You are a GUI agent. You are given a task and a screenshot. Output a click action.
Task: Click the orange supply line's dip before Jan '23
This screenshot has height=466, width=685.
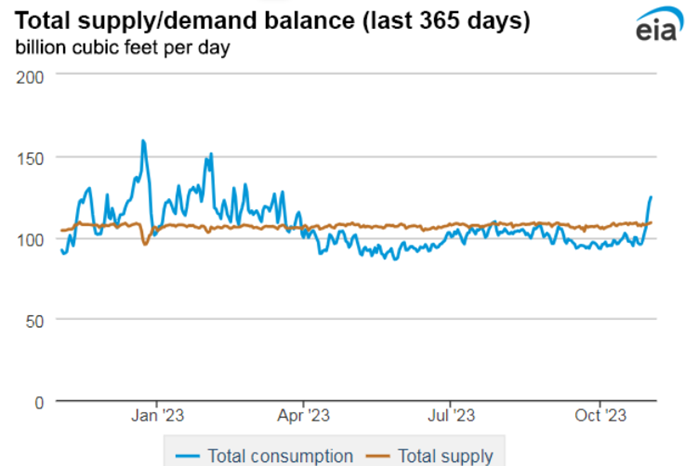(x=145, y=244)
